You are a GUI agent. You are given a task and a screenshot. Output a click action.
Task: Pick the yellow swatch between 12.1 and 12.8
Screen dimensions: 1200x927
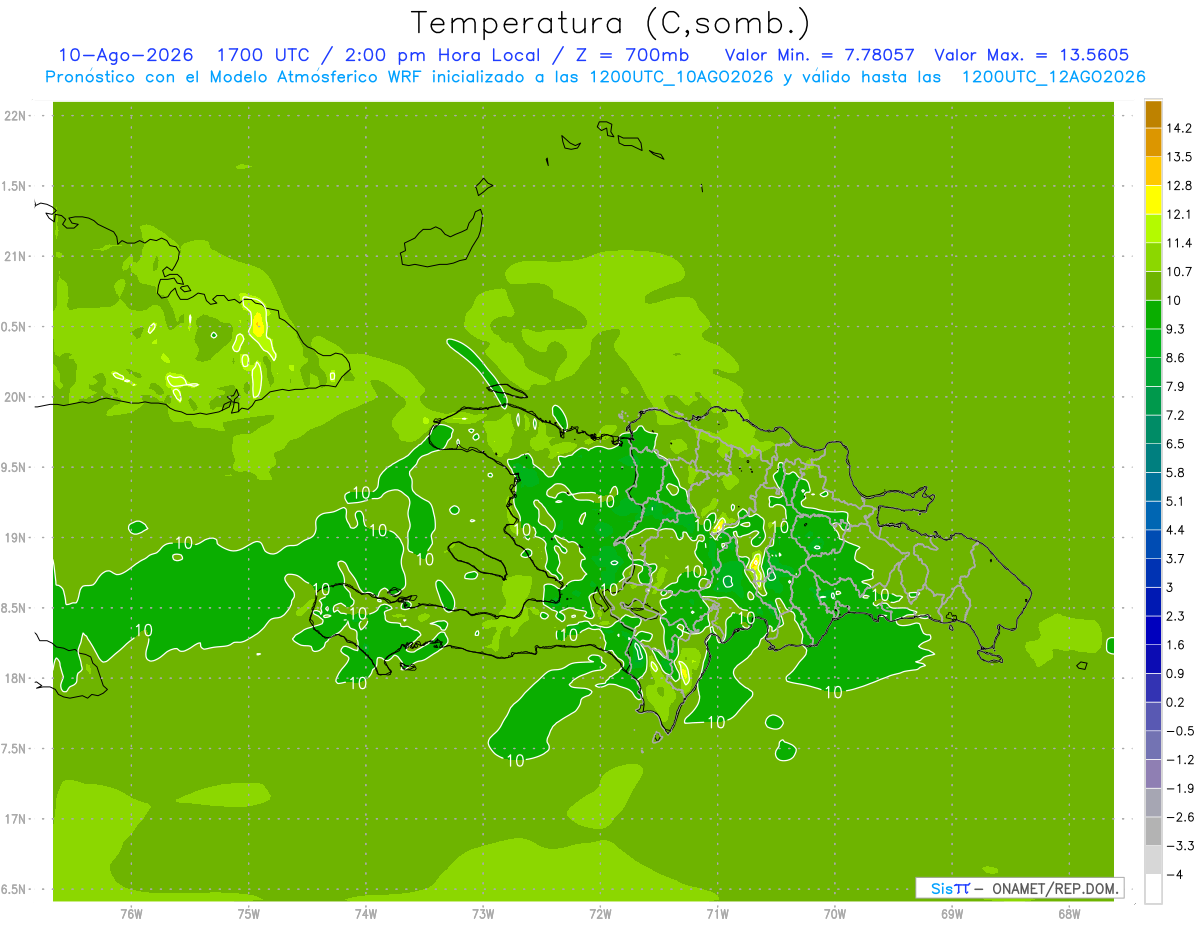tap(1153, 200)
